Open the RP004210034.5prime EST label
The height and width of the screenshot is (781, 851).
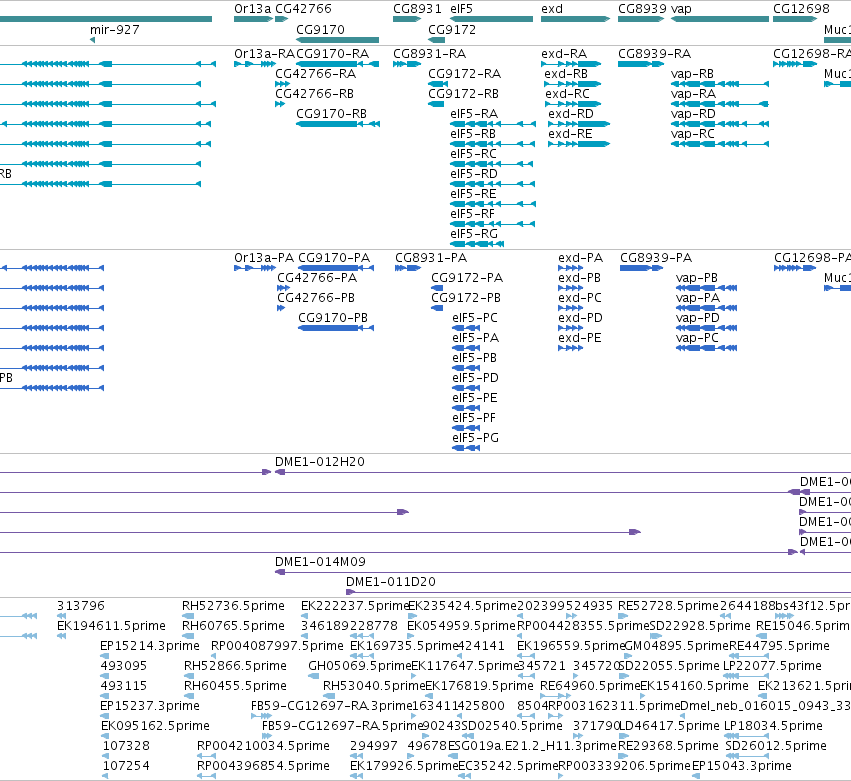point(263,746)
